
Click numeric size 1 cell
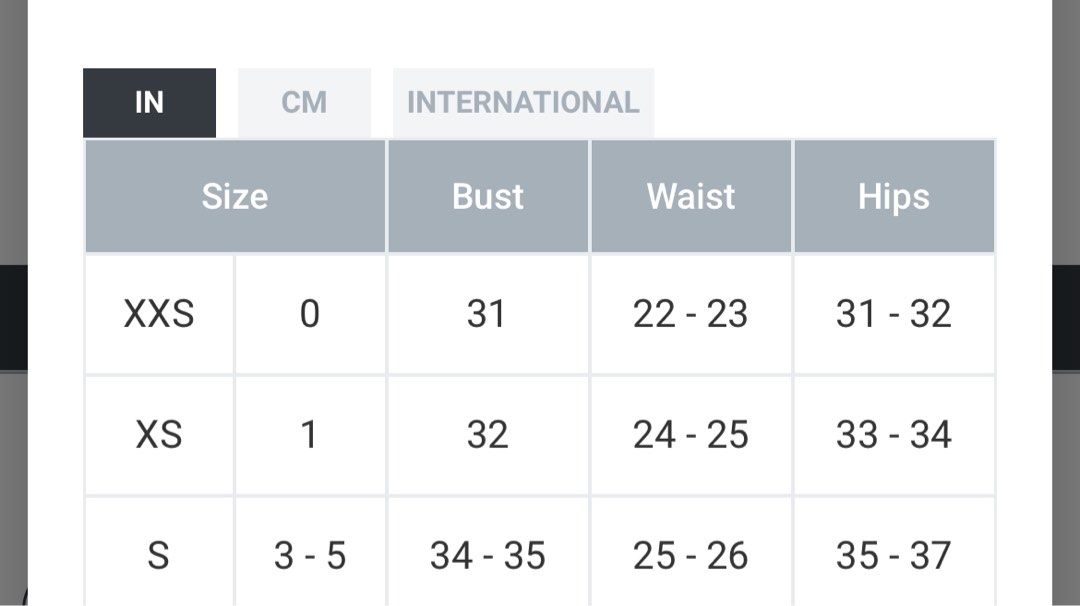coord(310,435)
